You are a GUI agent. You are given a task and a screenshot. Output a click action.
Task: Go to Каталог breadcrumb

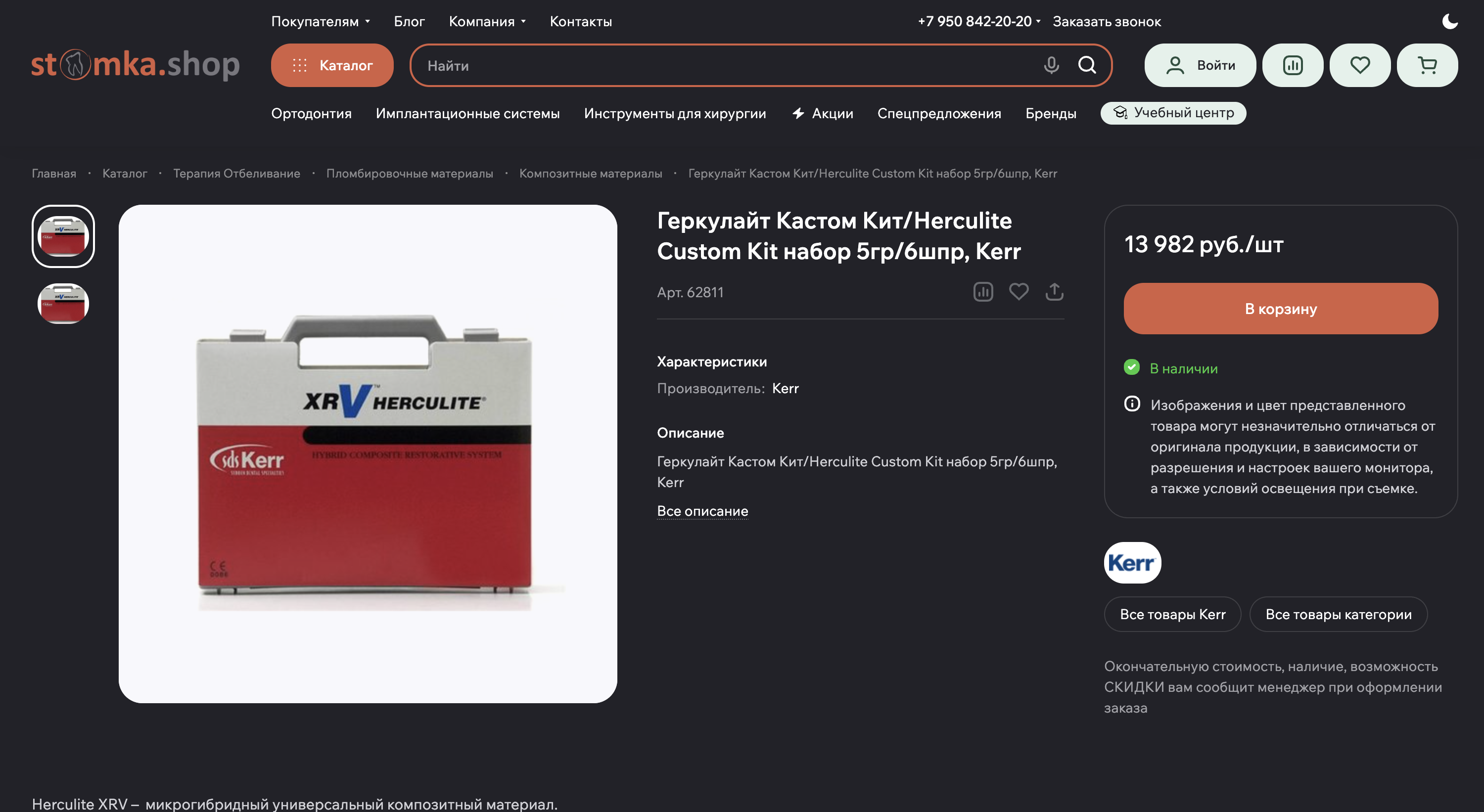point(125,174)
